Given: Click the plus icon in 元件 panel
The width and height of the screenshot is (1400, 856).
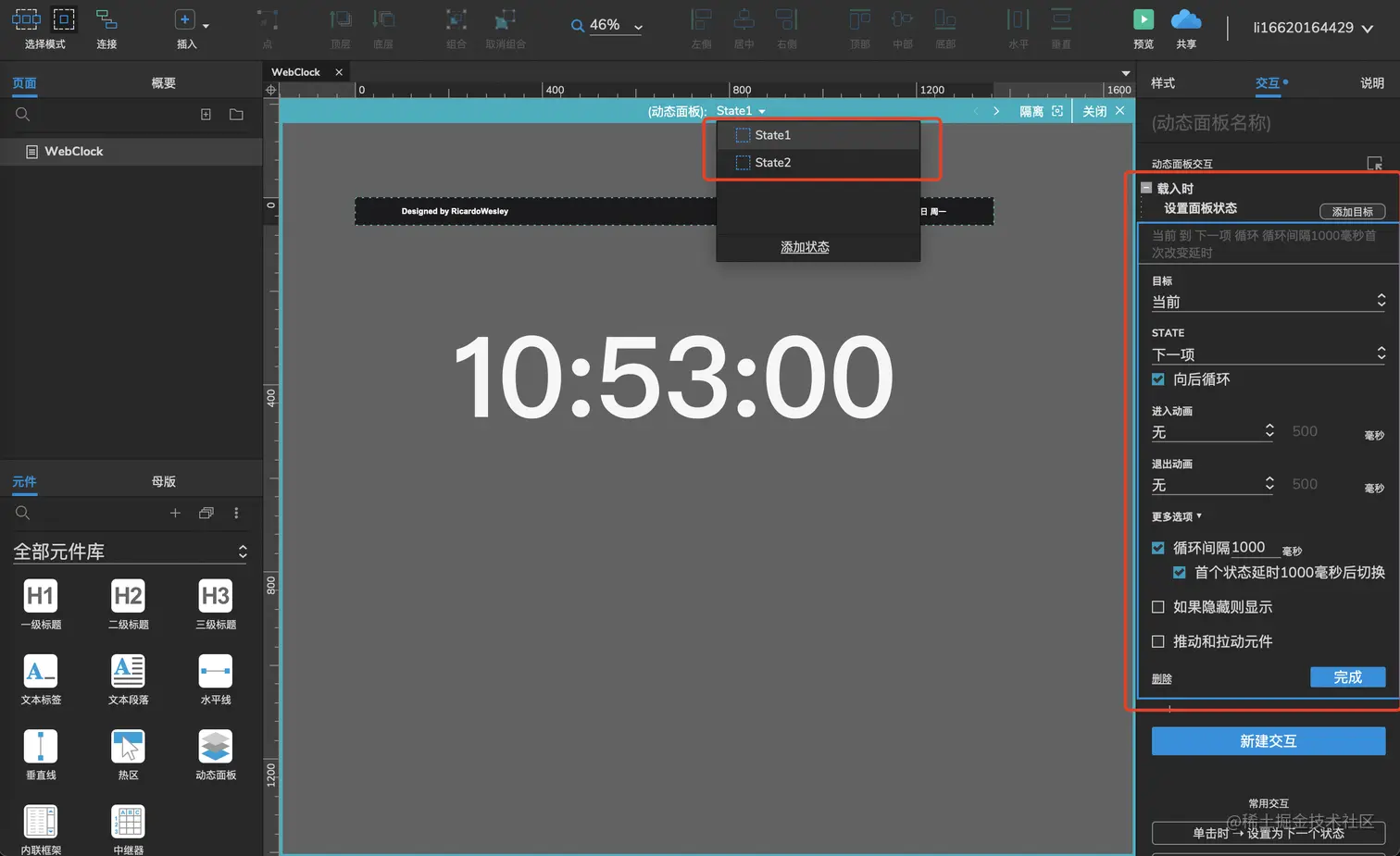Looking at the screenshot, I should tap(175, 513).
